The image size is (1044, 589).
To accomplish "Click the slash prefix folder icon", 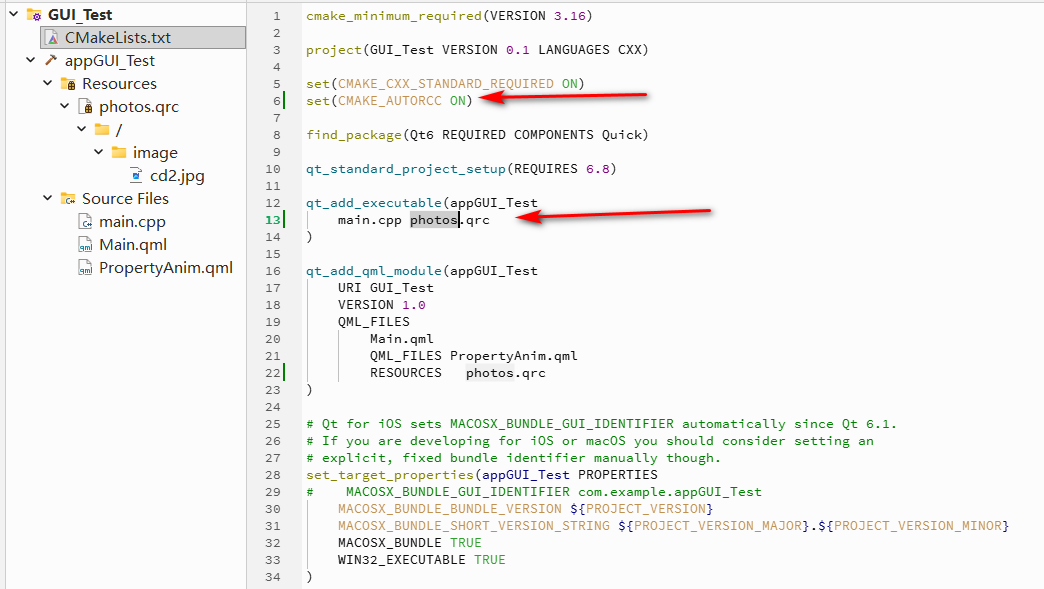I will point(102,129).
